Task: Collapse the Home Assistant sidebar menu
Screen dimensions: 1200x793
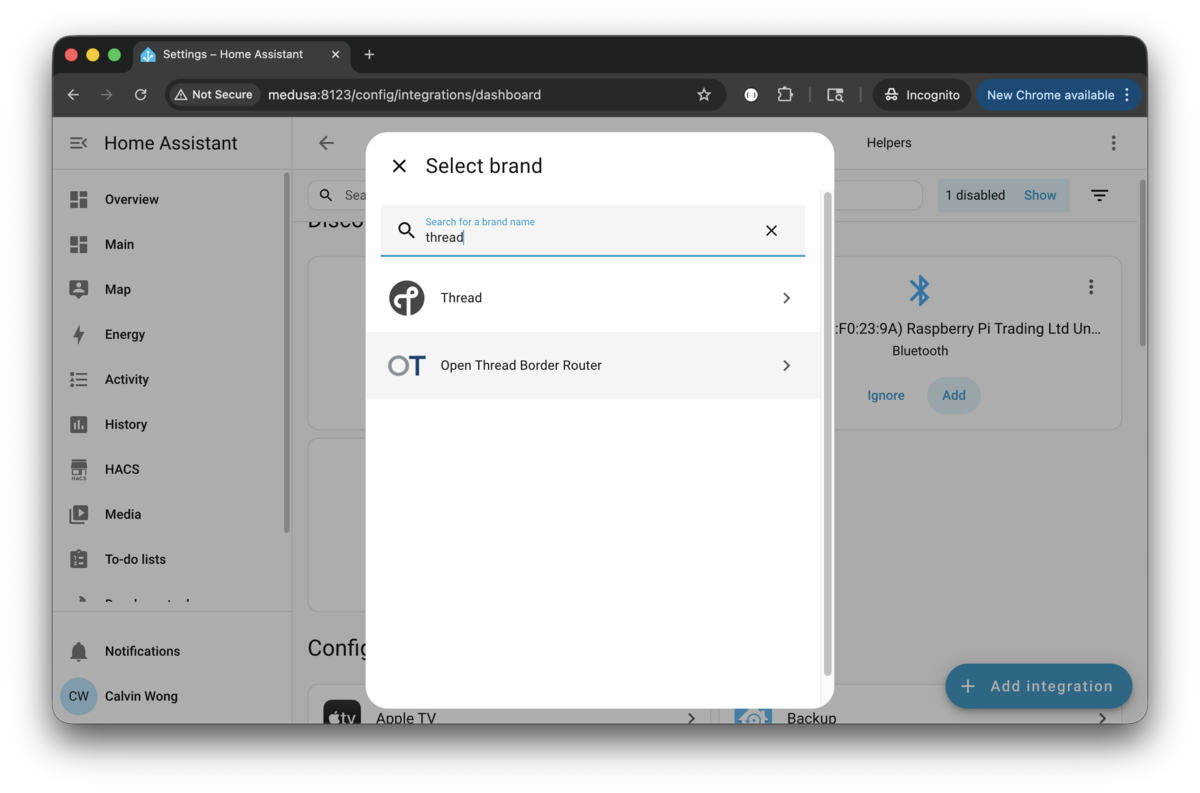Action: tap(78, 143)
